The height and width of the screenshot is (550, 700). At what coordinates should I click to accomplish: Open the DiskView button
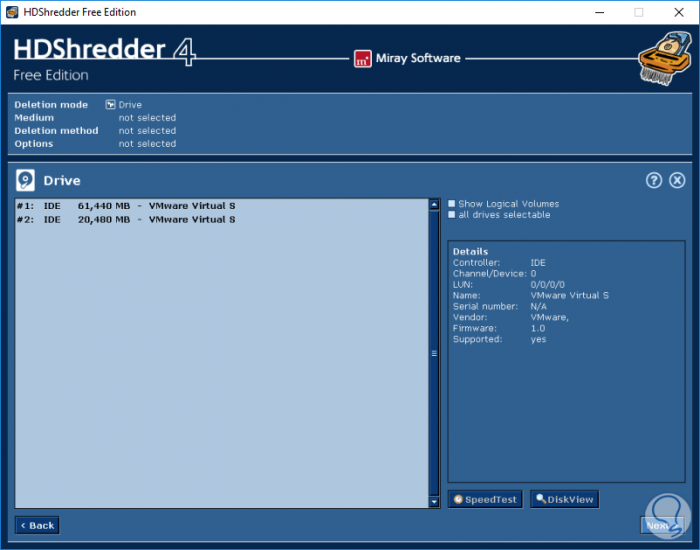pos(564,499)
